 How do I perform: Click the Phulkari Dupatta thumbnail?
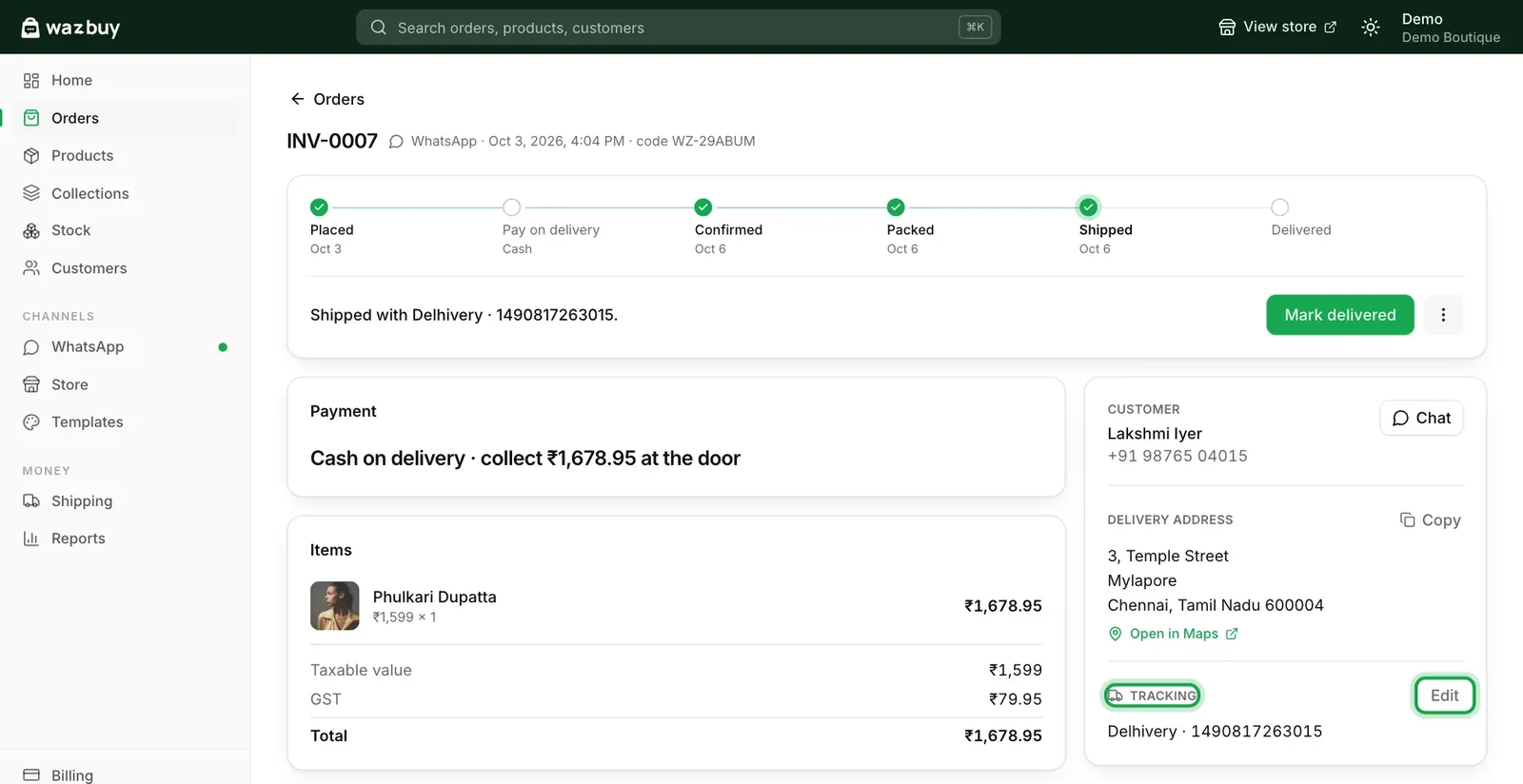coord(335,605)
